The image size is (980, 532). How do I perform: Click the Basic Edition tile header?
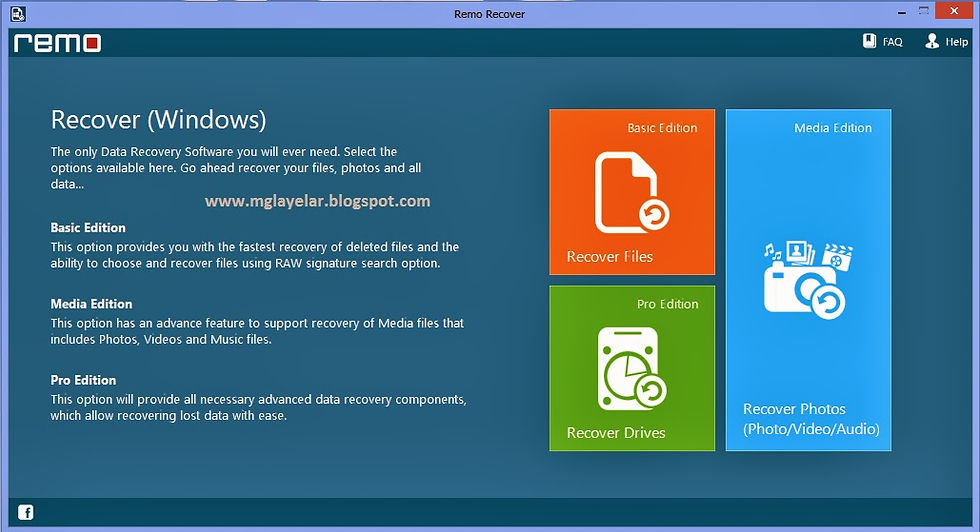[x=662, y=128]
